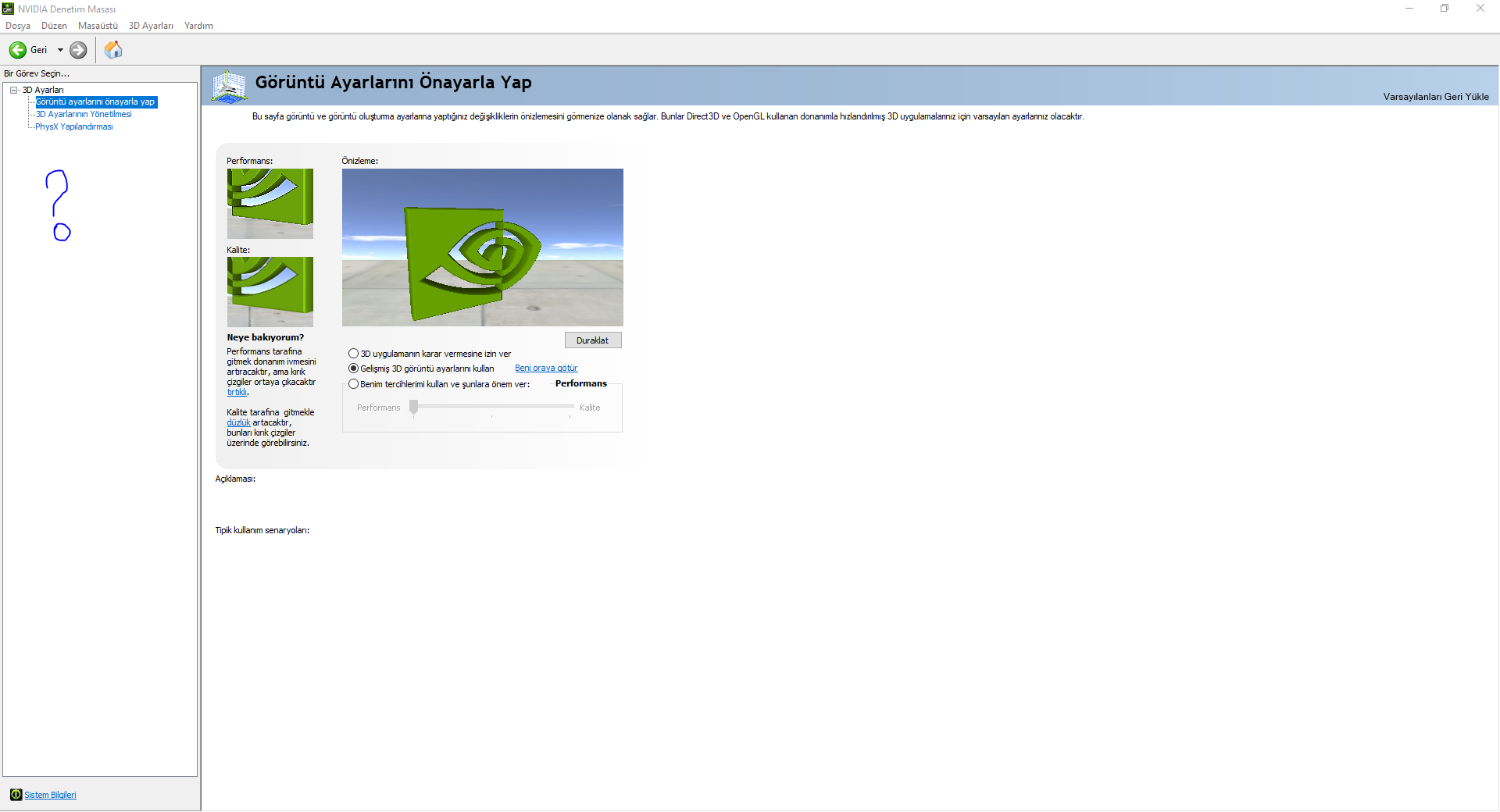This screenshot has height=812, width=1500.
Task: Open '3D Ayarlarının Yönetilmesi' tree item
Action: pos(84,114)
